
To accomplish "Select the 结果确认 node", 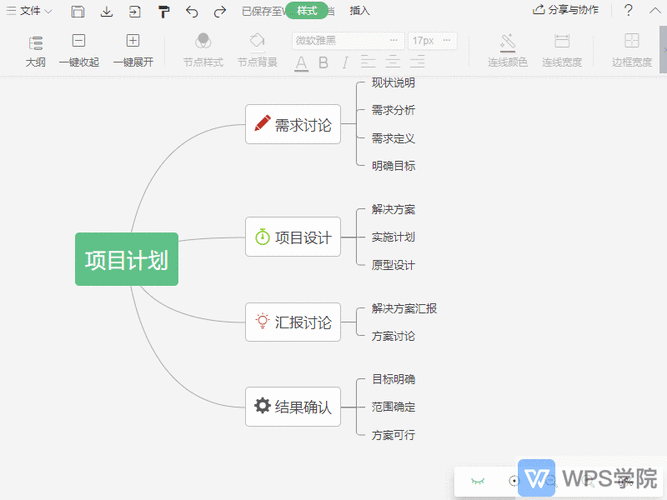I will (293, 407).
